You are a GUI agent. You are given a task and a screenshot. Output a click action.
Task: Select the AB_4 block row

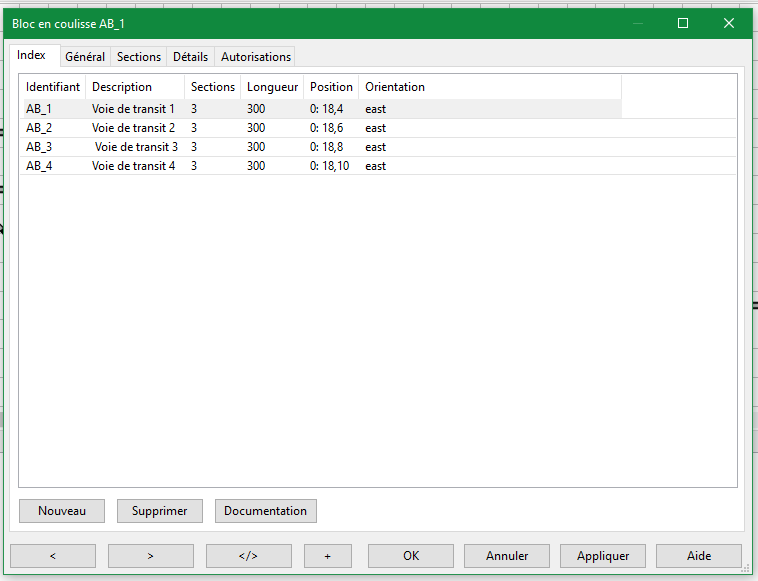39,166
